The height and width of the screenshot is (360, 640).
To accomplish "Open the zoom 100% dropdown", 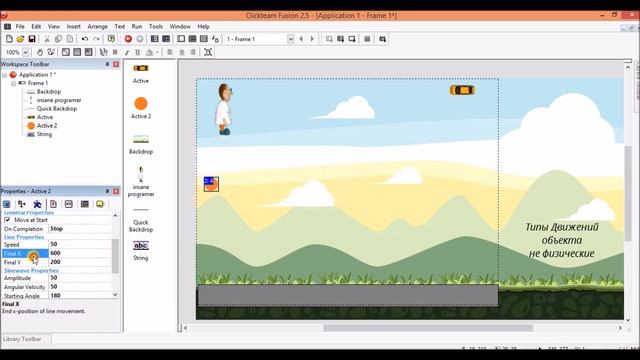I will (x=26, y=52).
